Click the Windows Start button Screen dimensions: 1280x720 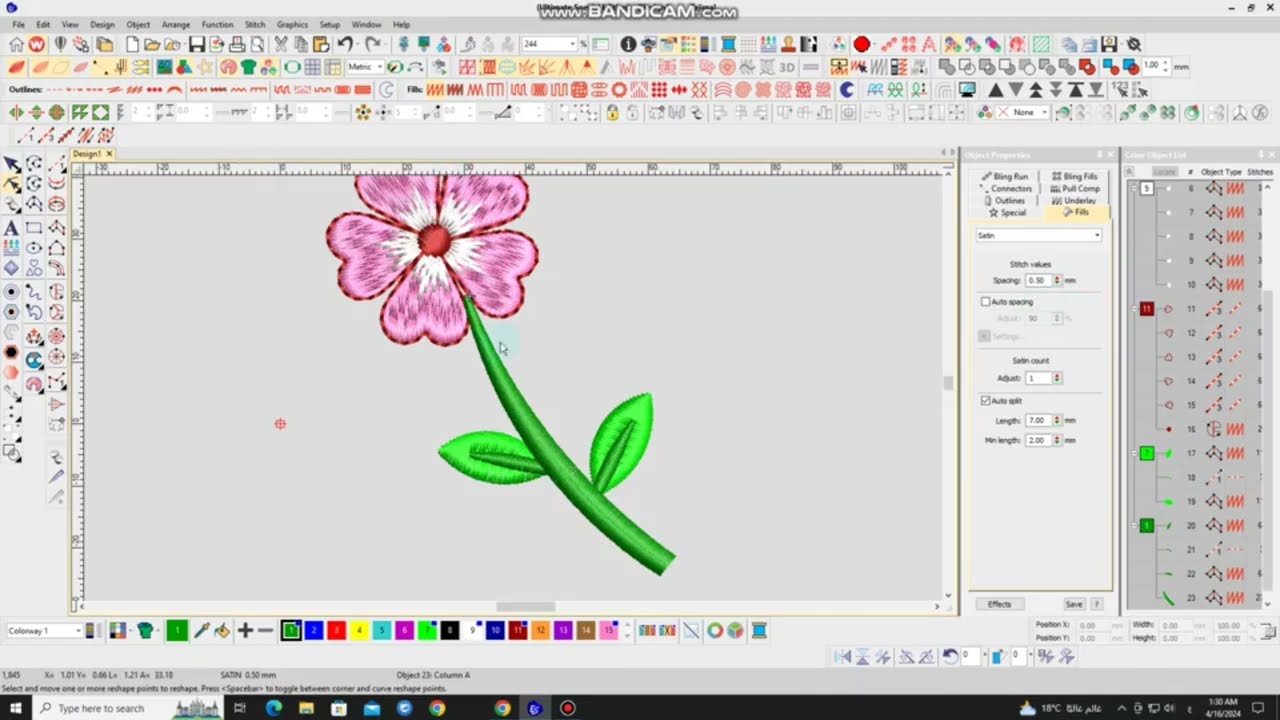[17, 708]
